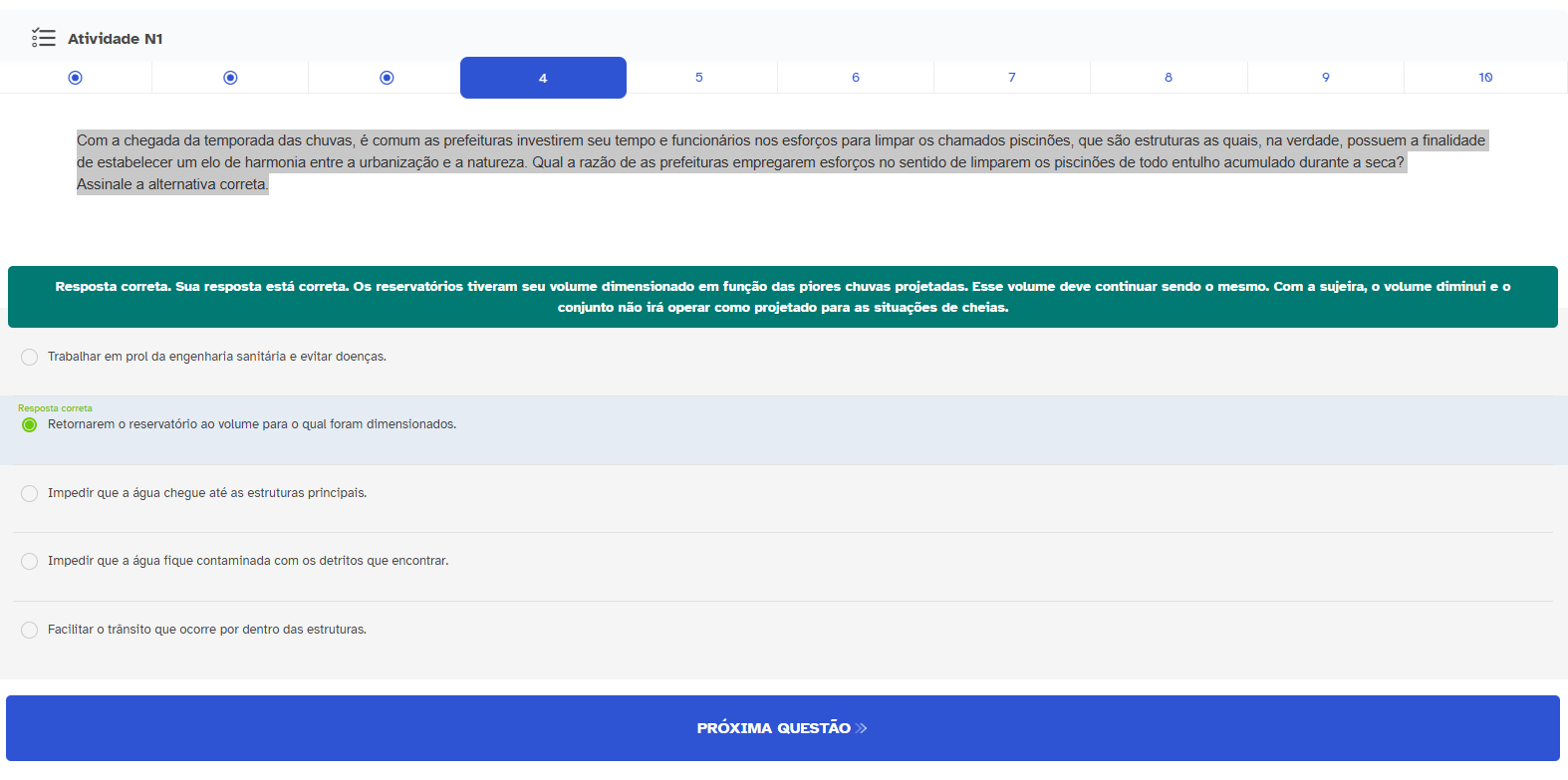This screenshot has width=1568, height=780.
Task: Click the double chevron on Próxima Questão
Action: pos(862,728)
